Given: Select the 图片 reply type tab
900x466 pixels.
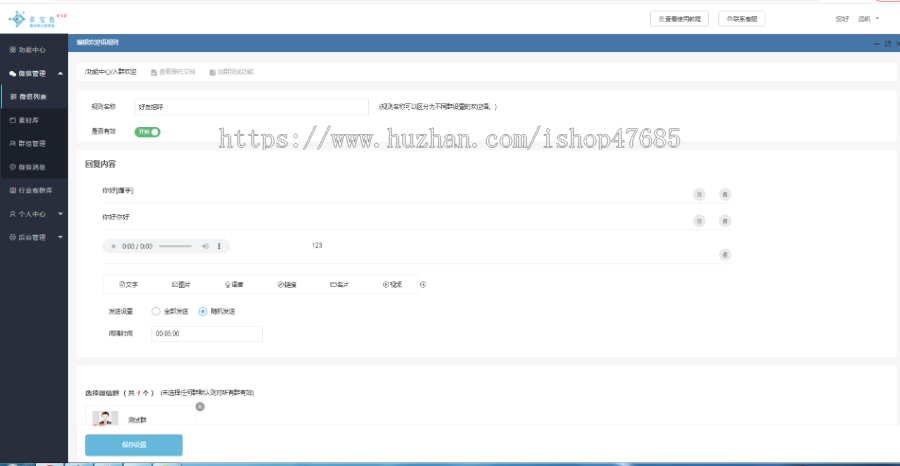Looking at the screenshot, I should 181,285.
